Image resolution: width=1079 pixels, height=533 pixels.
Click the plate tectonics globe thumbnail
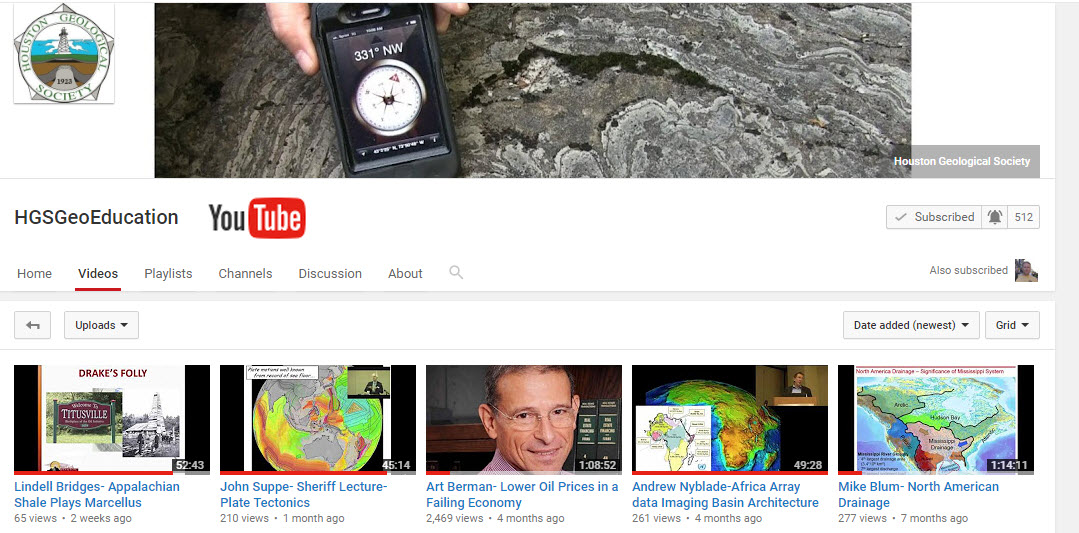pyautogui.click(x=318, y=420)
